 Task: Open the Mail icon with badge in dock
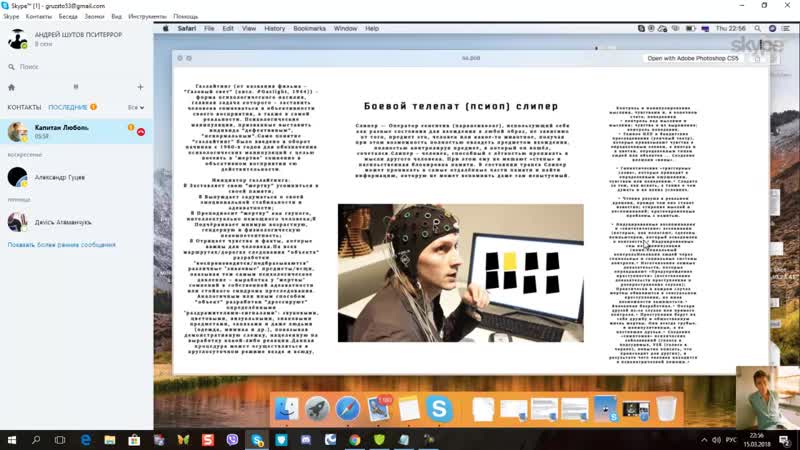(378, 409)
